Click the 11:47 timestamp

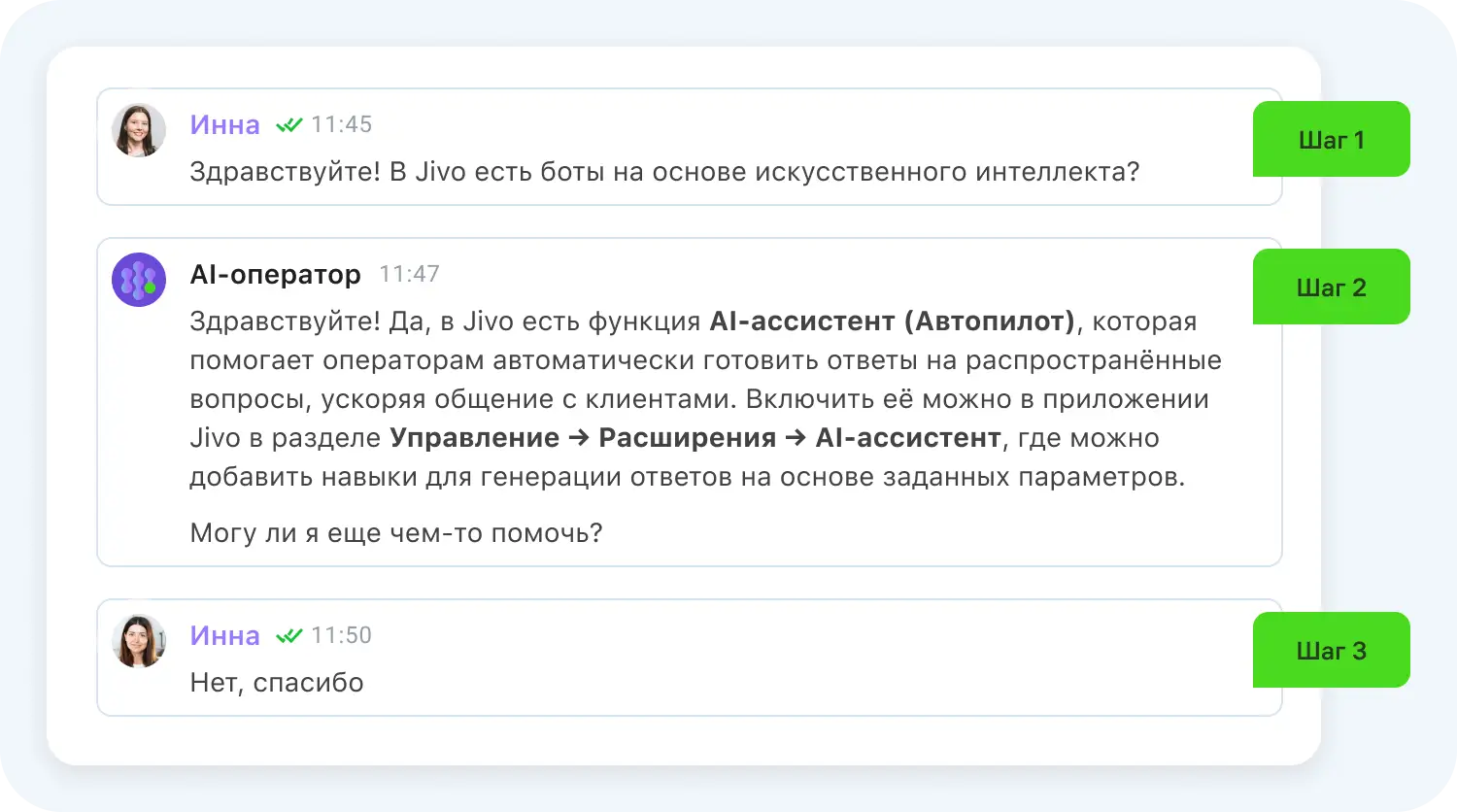(410, 274)
